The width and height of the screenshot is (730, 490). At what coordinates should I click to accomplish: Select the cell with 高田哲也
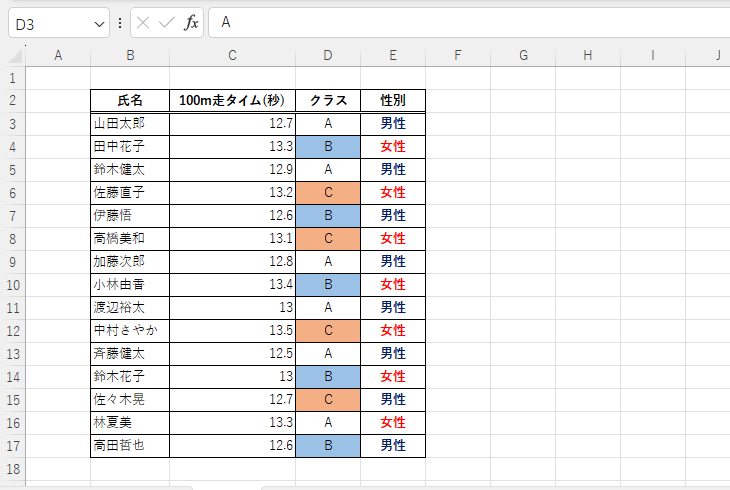130,446
